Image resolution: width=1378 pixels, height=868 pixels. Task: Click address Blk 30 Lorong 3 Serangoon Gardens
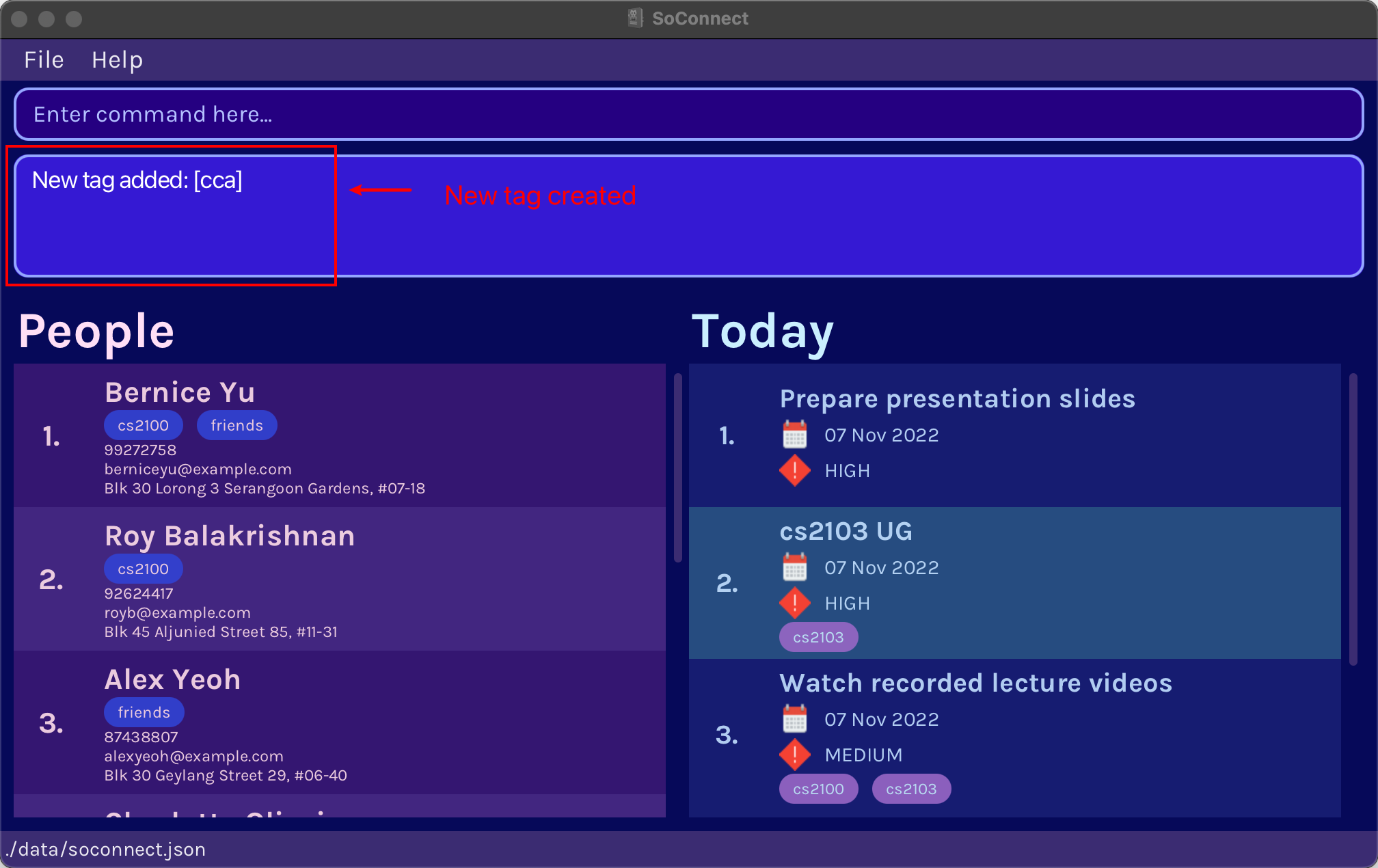click(x=265, y=488)
